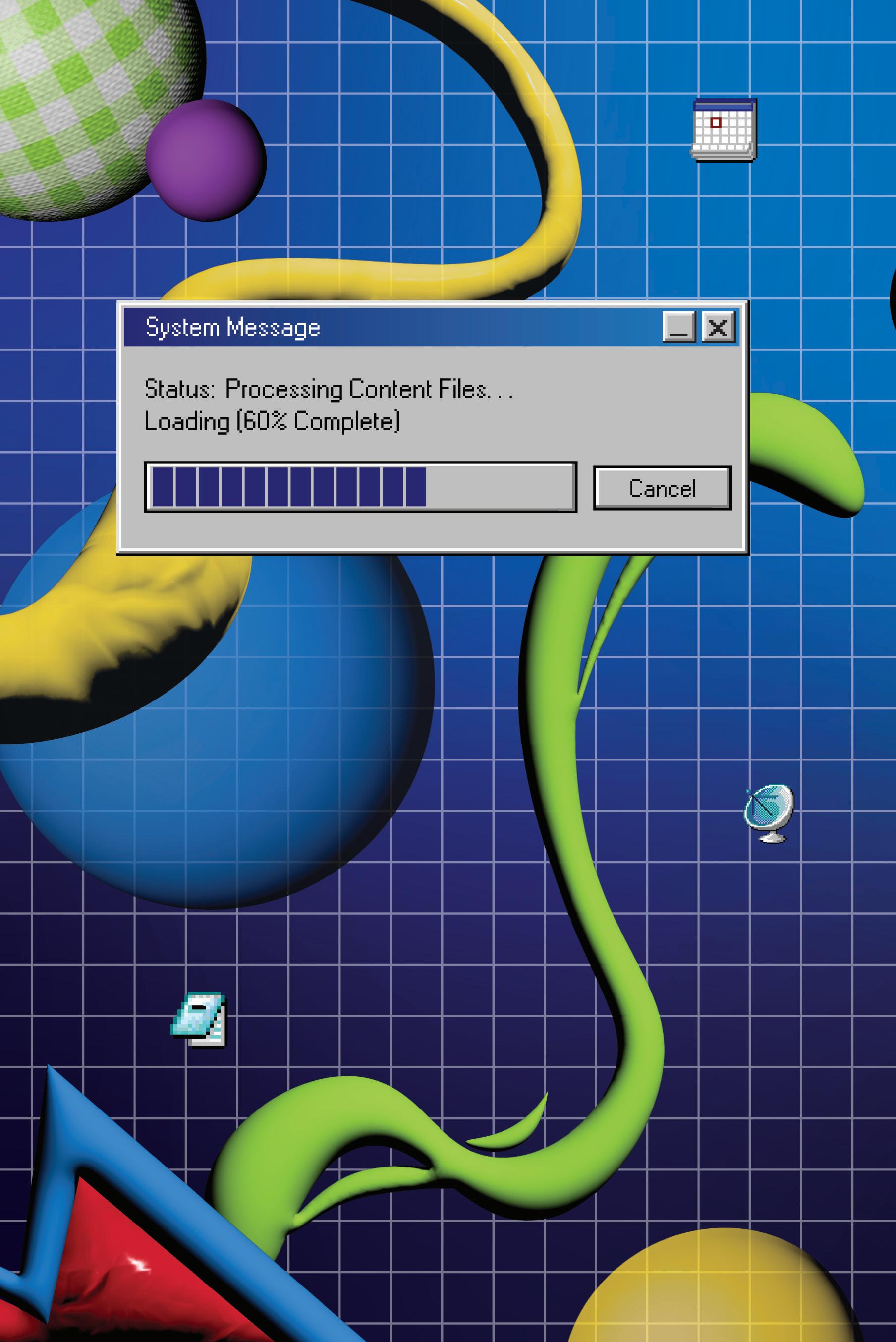Viewport: 896px width, 1342px height.
Task: Open the calendar desktop icon
Action: [724, 130]
